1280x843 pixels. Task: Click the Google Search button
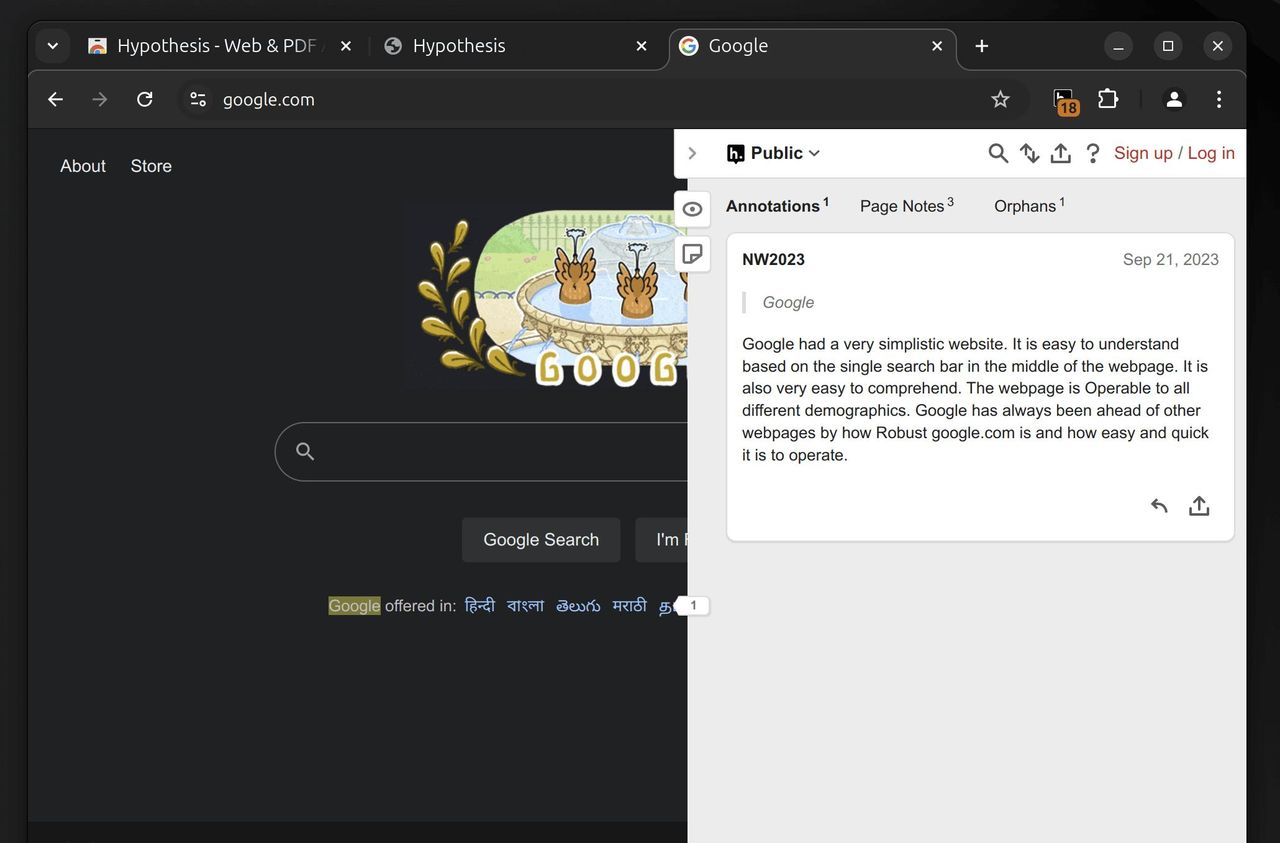pyautogui.click(x=541, y=540)
